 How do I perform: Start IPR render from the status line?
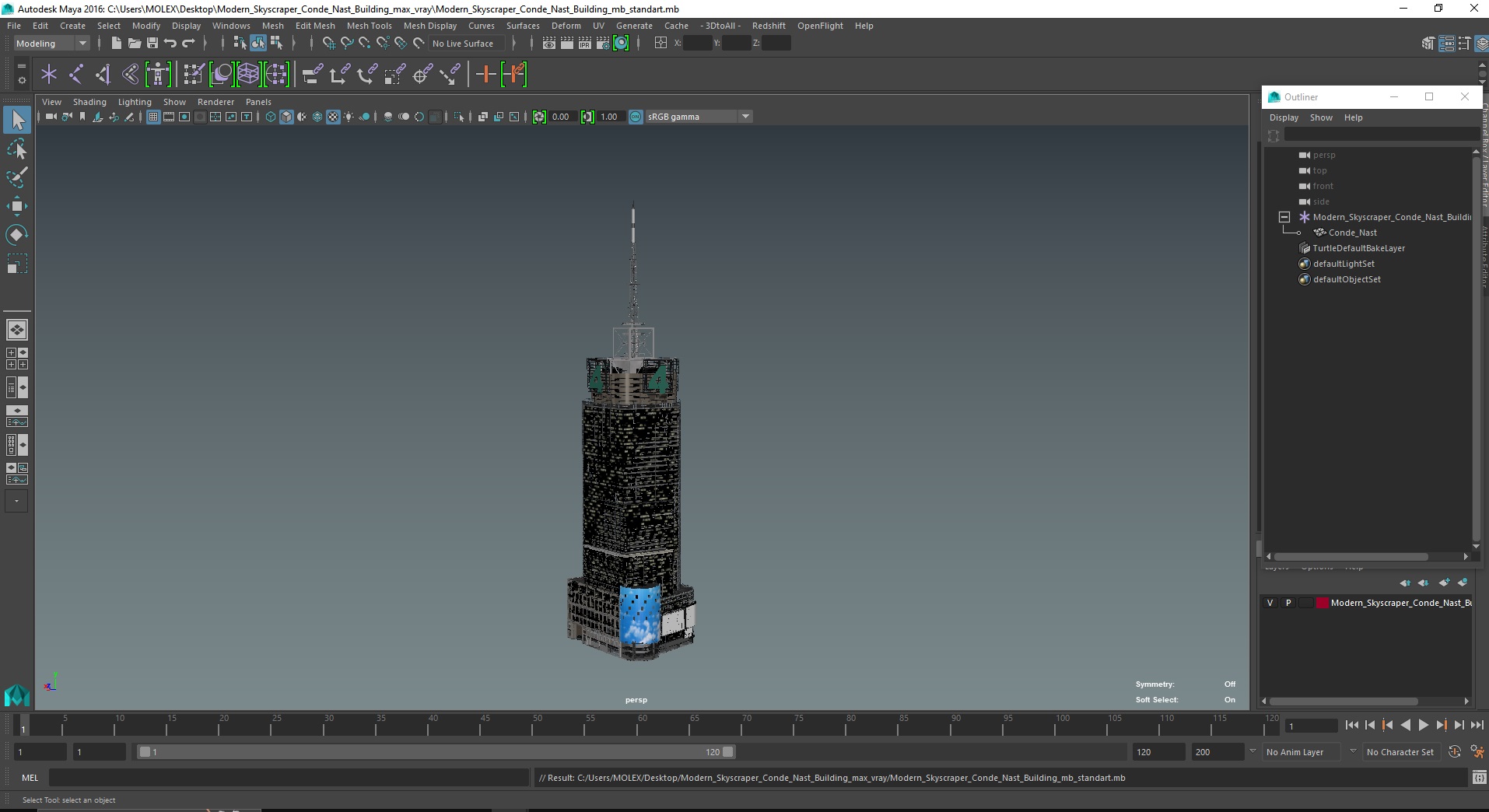coord(585,44)
